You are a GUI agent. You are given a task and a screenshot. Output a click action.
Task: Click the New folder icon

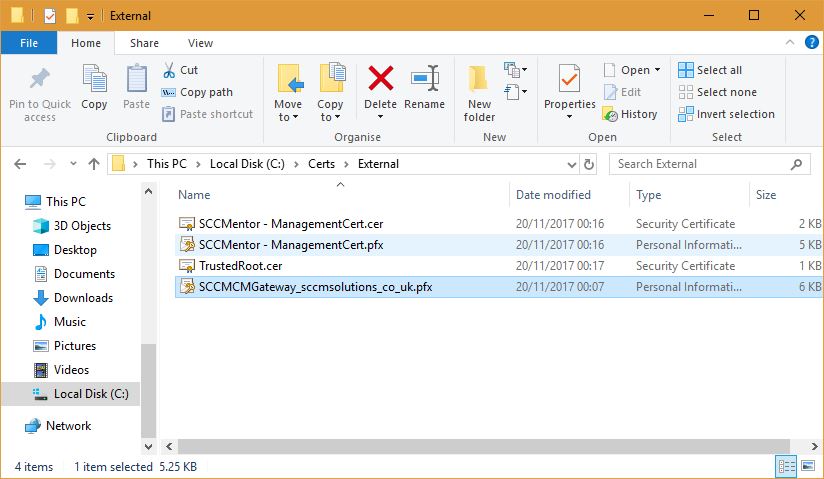pos(479,79)
